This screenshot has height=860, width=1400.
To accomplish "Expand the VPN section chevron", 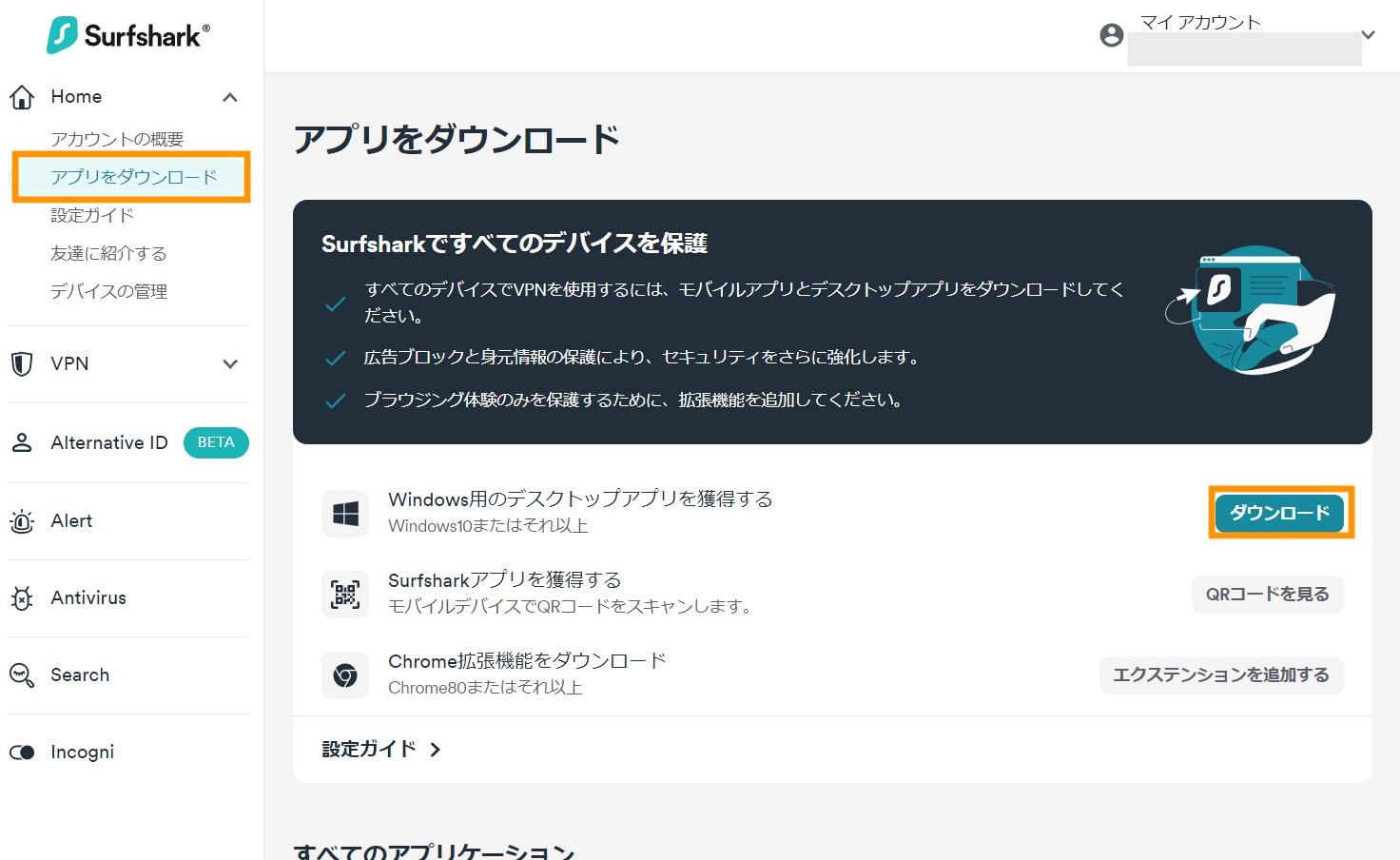I will [230, 364].
